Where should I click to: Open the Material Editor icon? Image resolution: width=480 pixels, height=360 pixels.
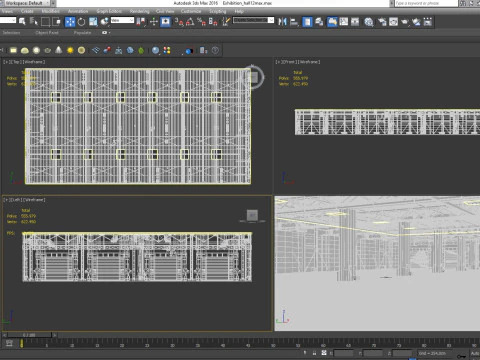click(368, 22)
